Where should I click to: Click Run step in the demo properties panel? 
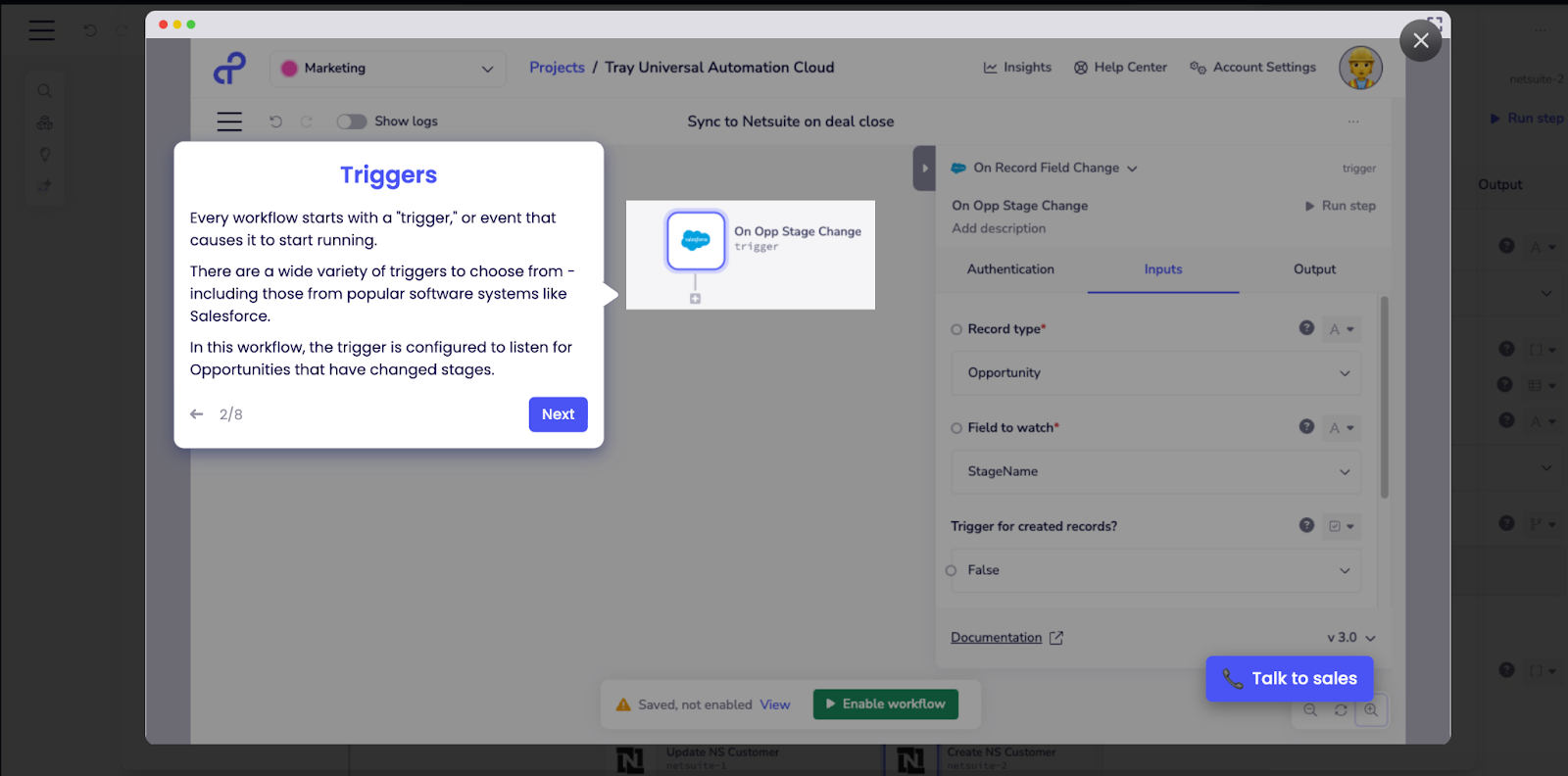coord(1340,206)
